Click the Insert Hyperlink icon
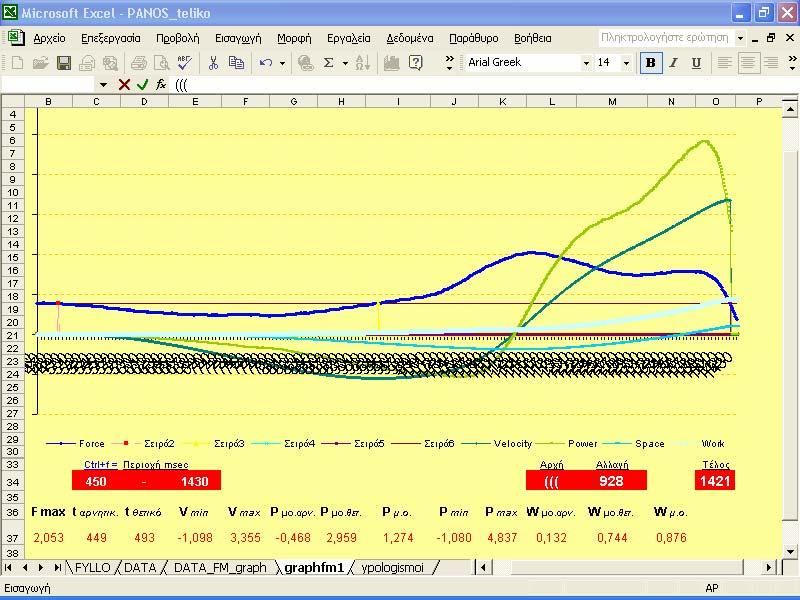Image resolution: width=800 pixels, height=600 pixels. 305,63
